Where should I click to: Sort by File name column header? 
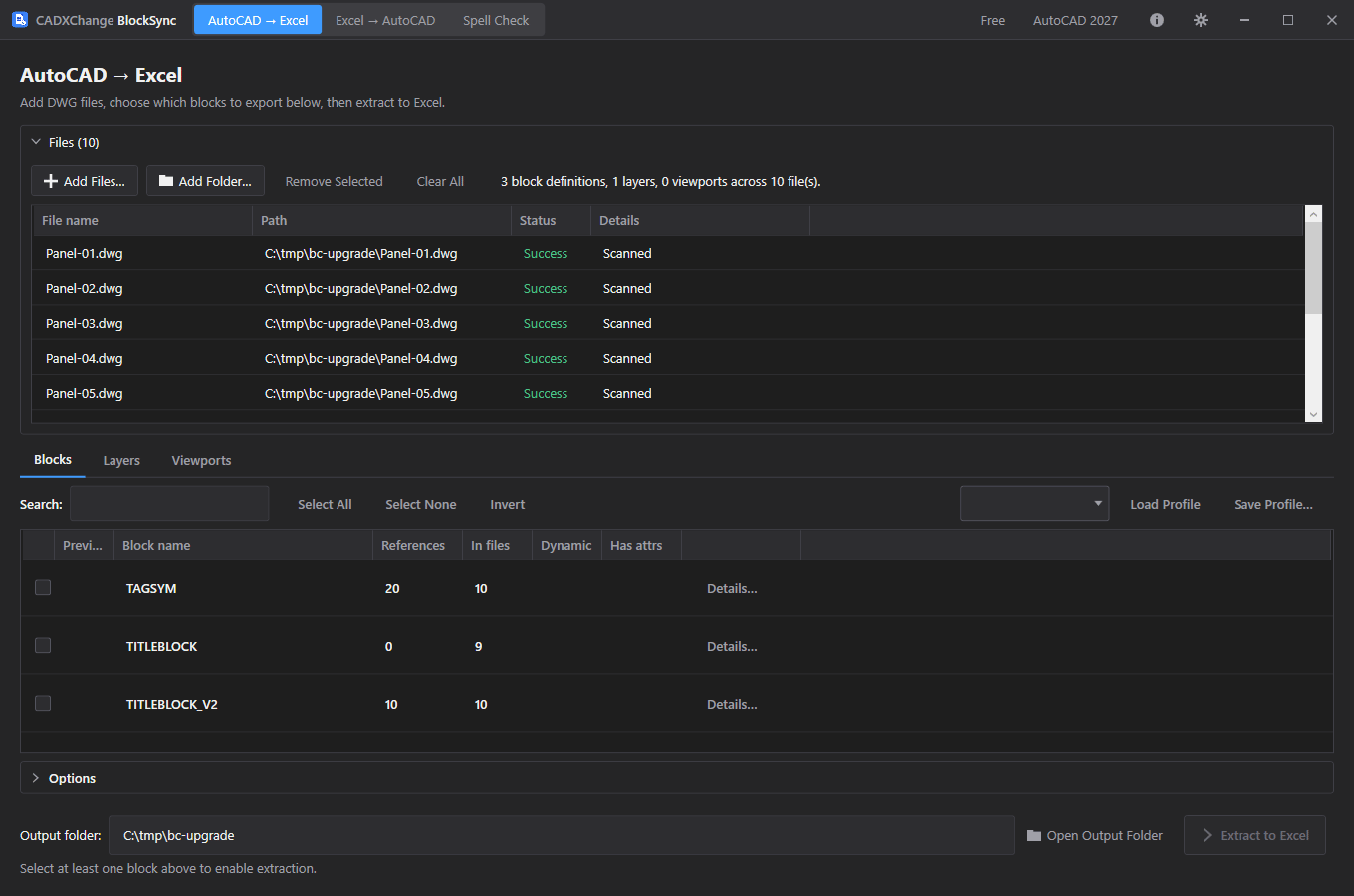(141, 220)
